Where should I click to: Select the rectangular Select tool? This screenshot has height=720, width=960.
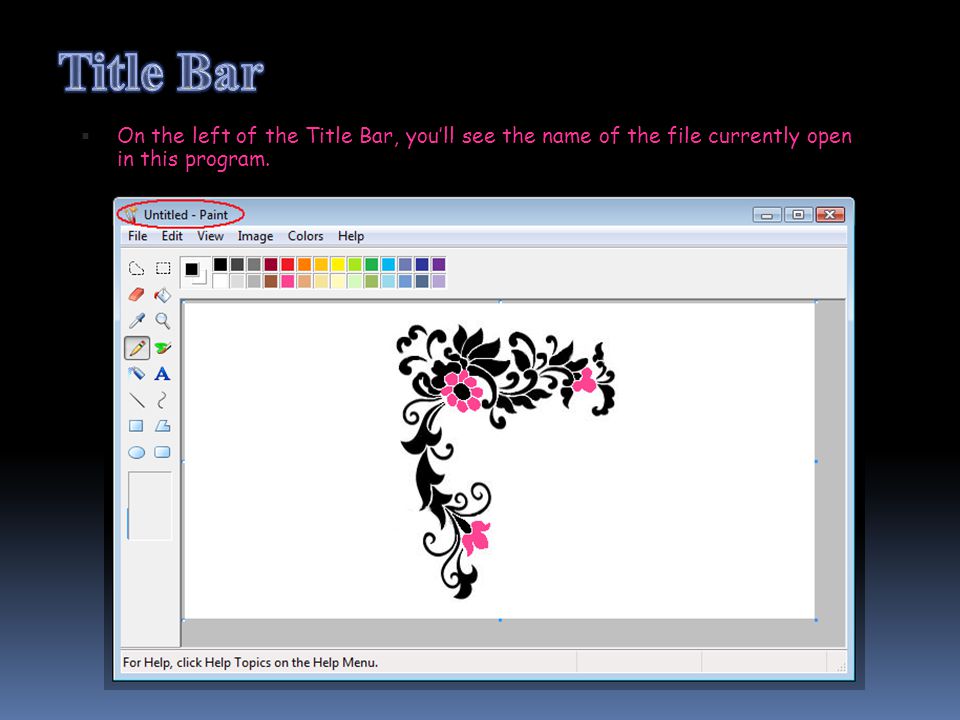click(163, 268)
